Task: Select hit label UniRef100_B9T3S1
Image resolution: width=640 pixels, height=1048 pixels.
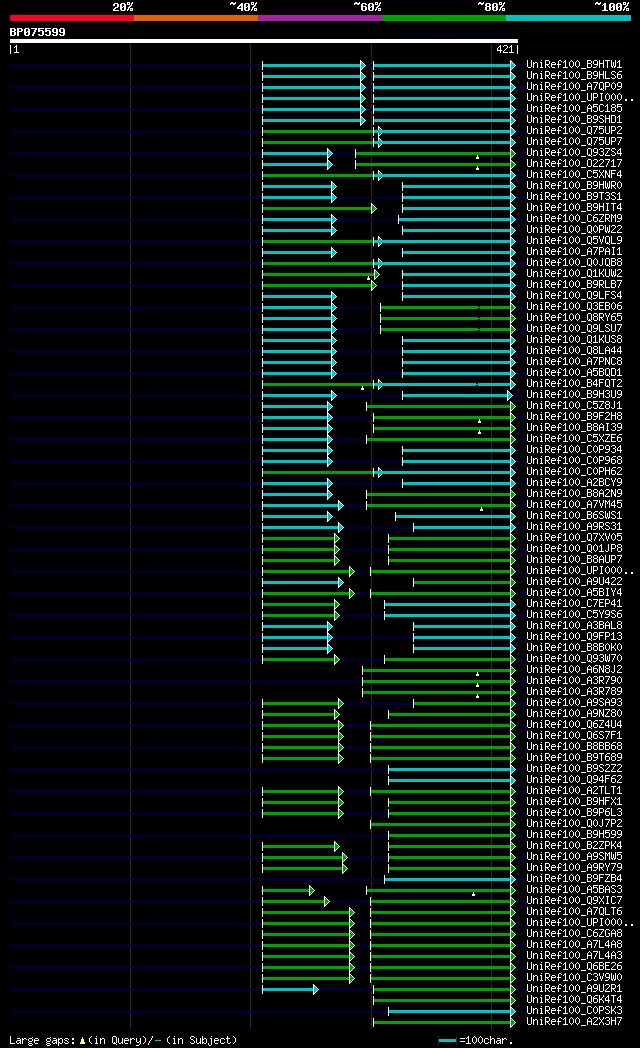Action: (x=574, y=196)
